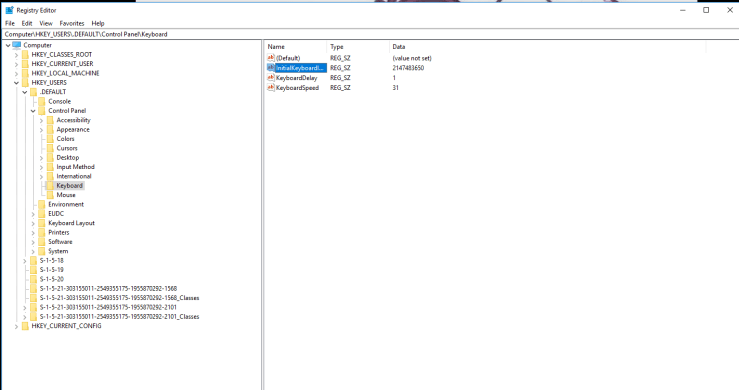Click the Computer icon in tree
The image size is (739, 390).
click(16, 45)
